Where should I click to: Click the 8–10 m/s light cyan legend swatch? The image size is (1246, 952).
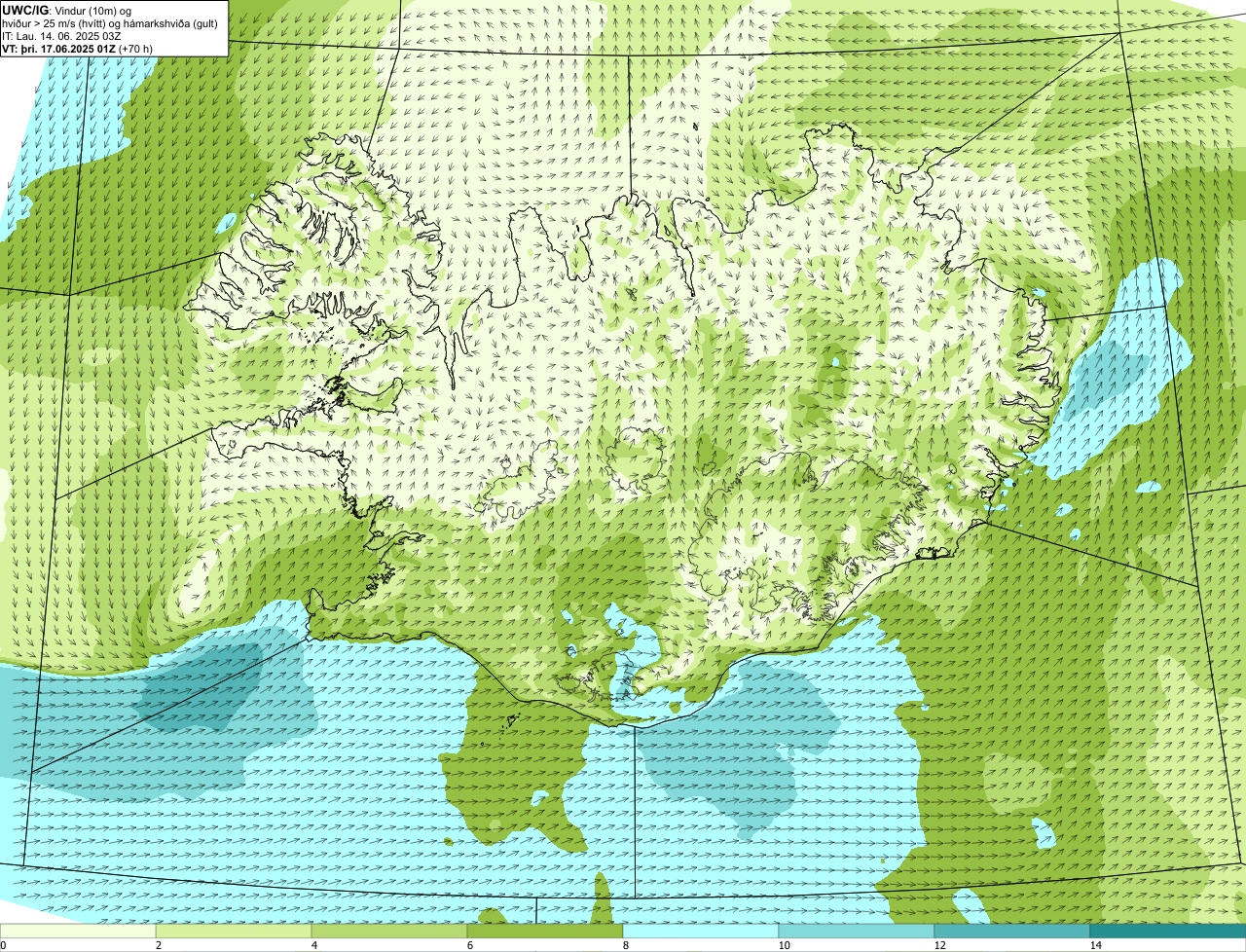click(701, 932)
